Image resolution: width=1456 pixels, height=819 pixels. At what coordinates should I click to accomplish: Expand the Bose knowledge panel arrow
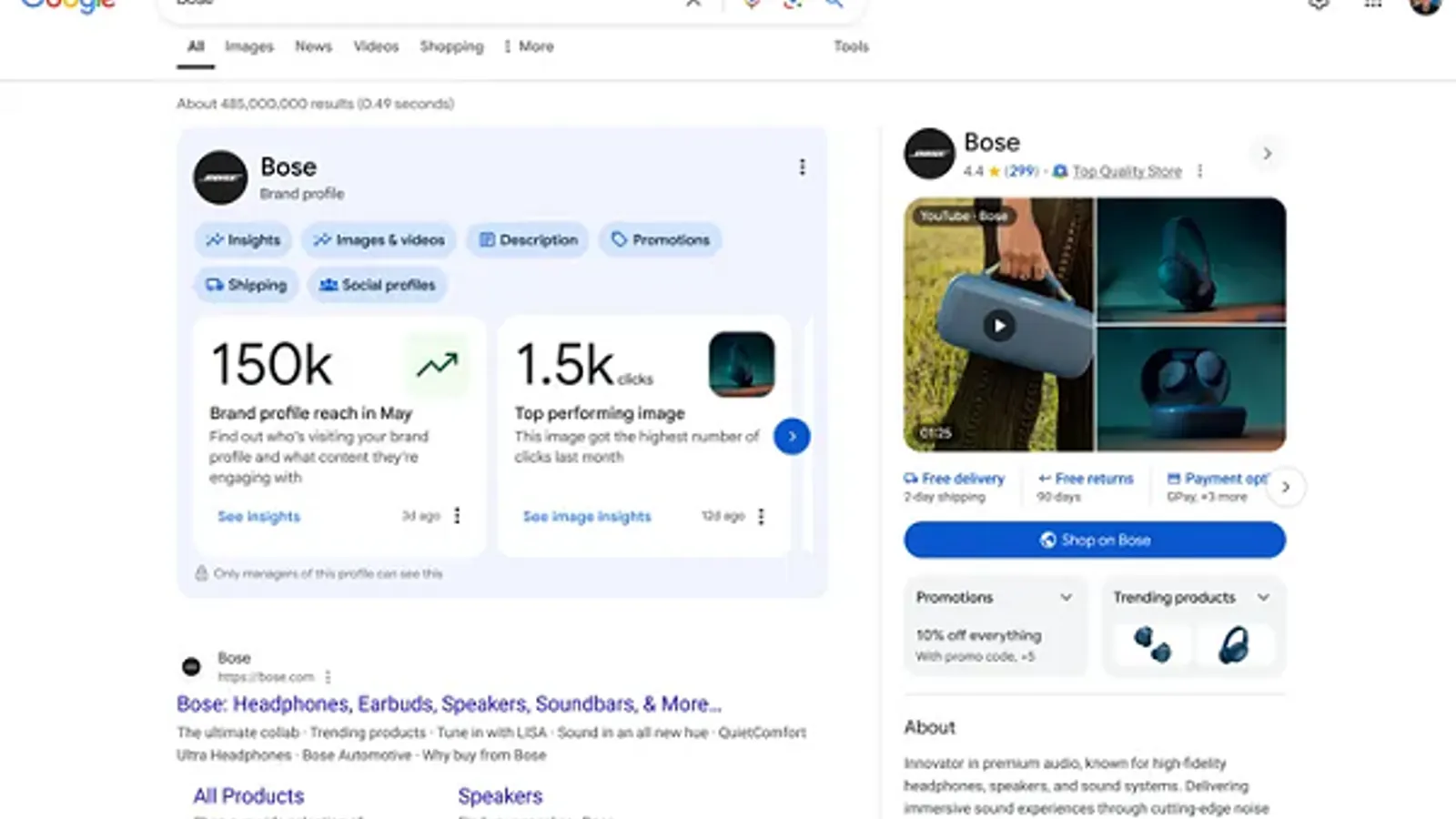pyautogui.click(x=1267, y=154)
